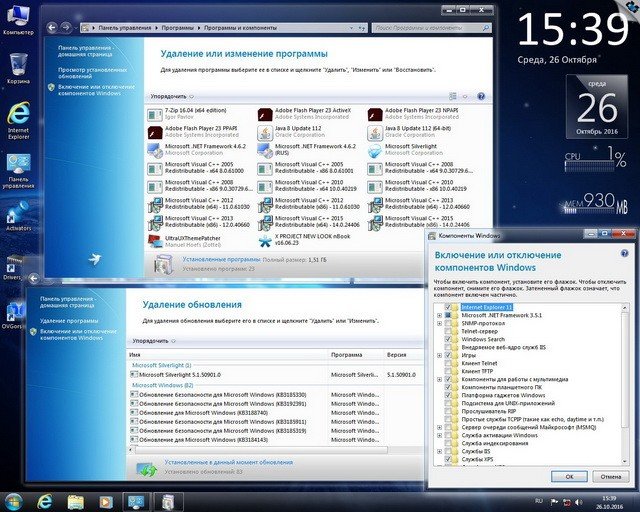This screenshot has width=640, height=512.
Task: Select Adobe Flash Player 23 NPAPI entry
Action: (x=413, y=114)
